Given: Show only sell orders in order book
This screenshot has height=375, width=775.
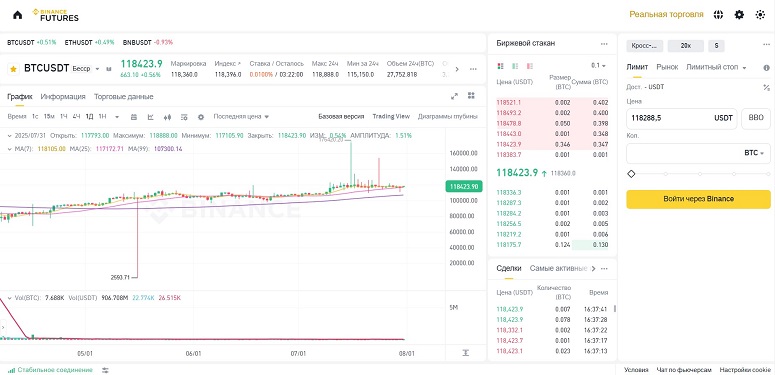Looking at the screenshot, I should [x=530, y=66].
